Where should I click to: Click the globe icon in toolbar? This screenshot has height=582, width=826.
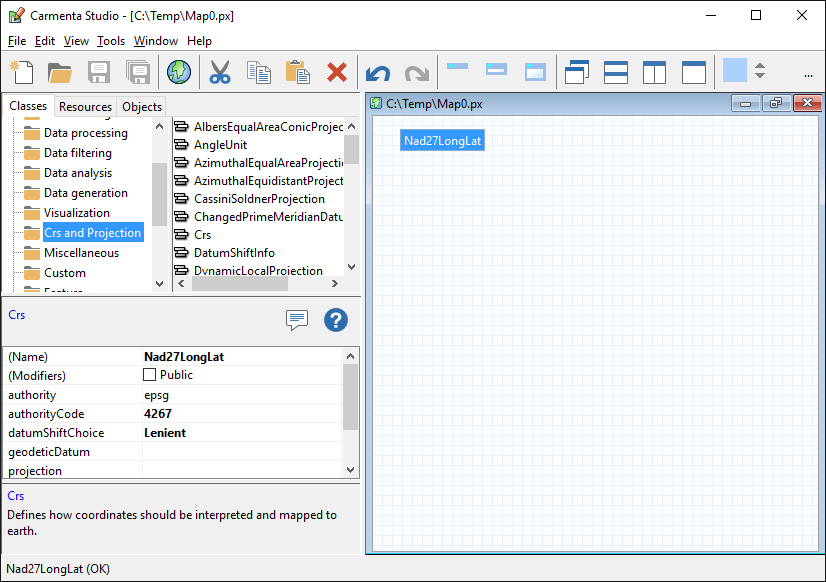tap(178, 72)
